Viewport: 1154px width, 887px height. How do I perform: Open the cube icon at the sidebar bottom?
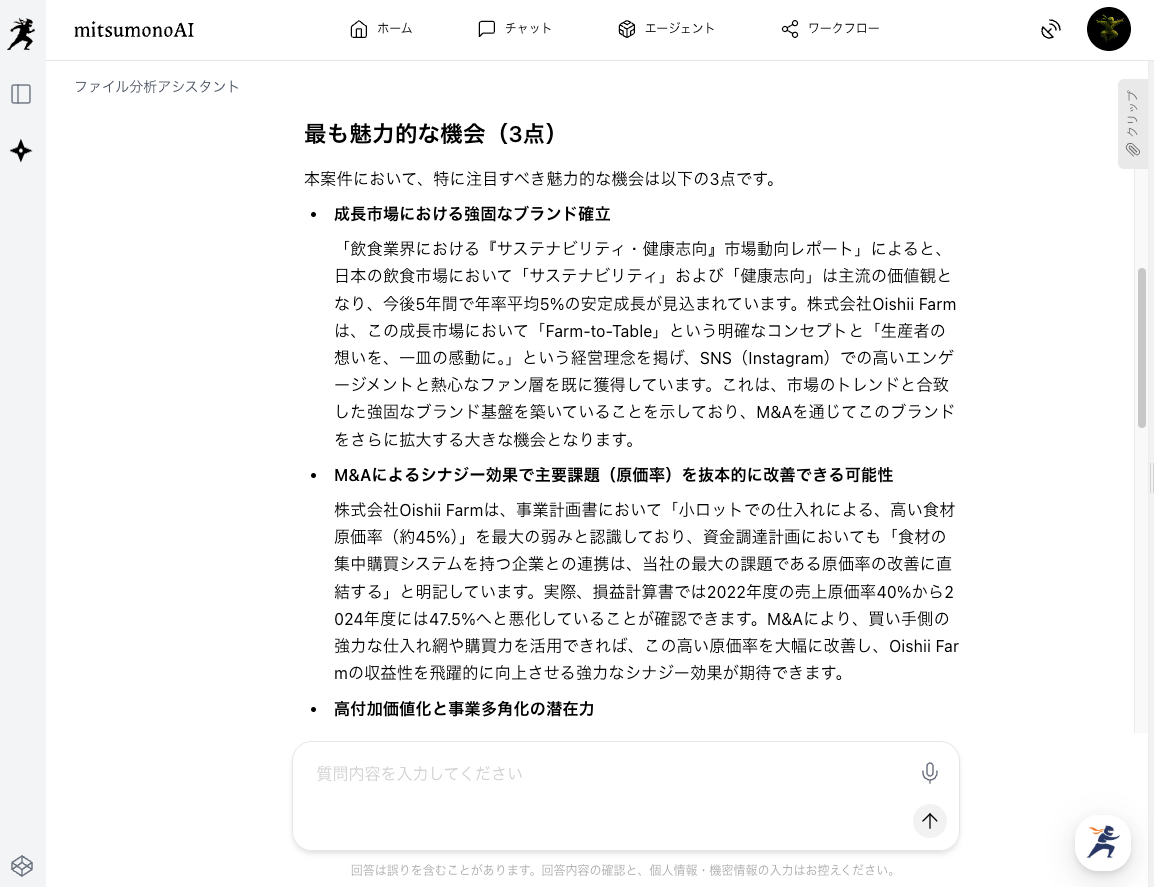22,866
